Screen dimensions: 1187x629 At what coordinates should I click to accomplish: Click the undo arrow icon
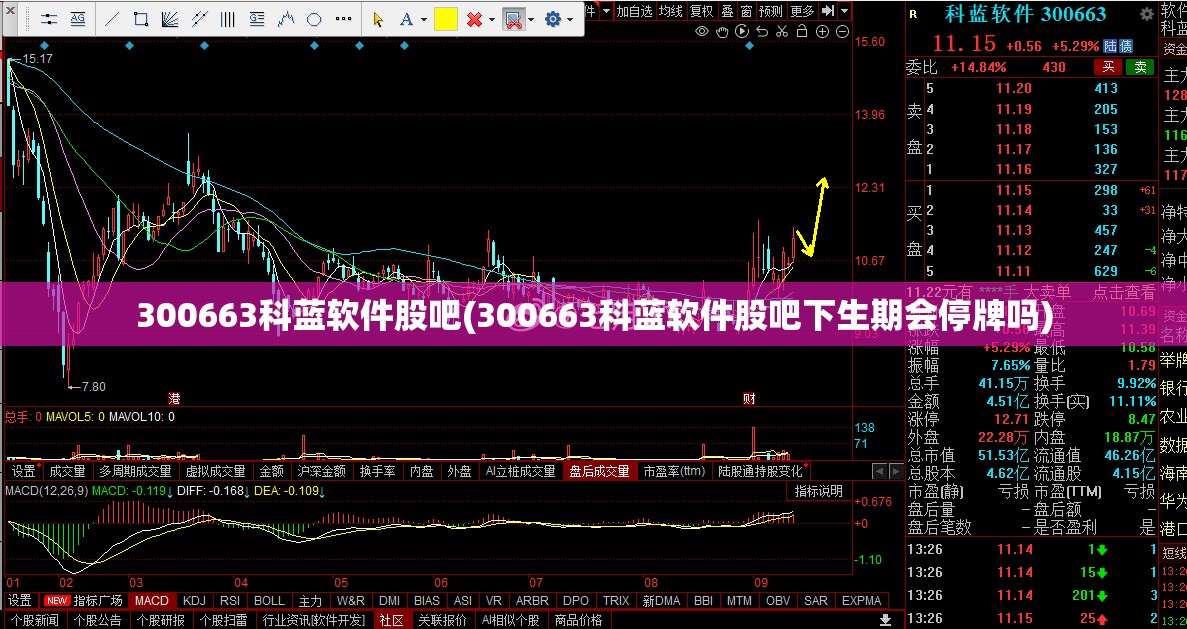point(762,31)
